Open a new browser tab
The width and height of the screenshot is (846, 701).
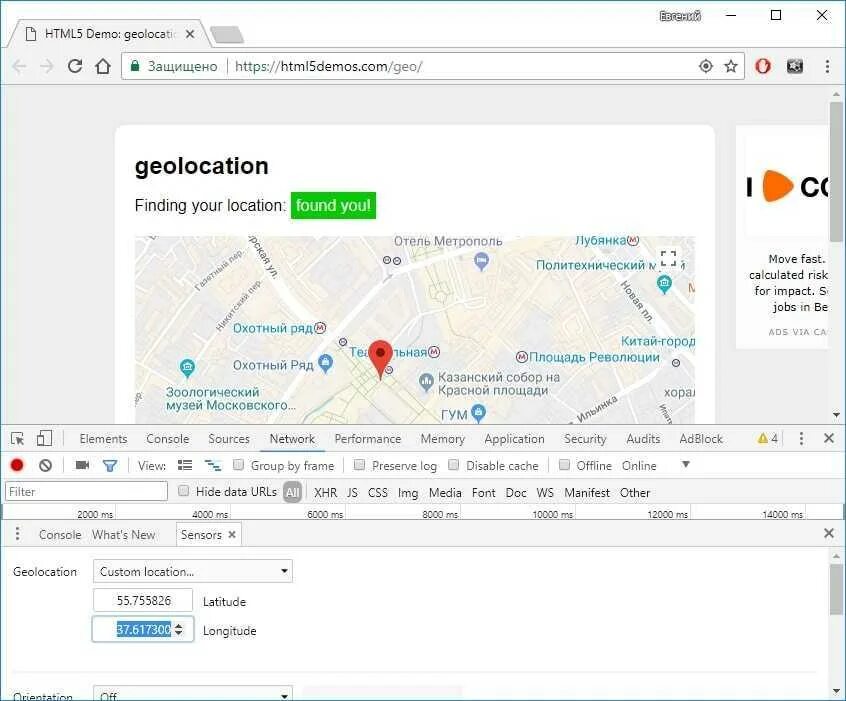point(227,35)
